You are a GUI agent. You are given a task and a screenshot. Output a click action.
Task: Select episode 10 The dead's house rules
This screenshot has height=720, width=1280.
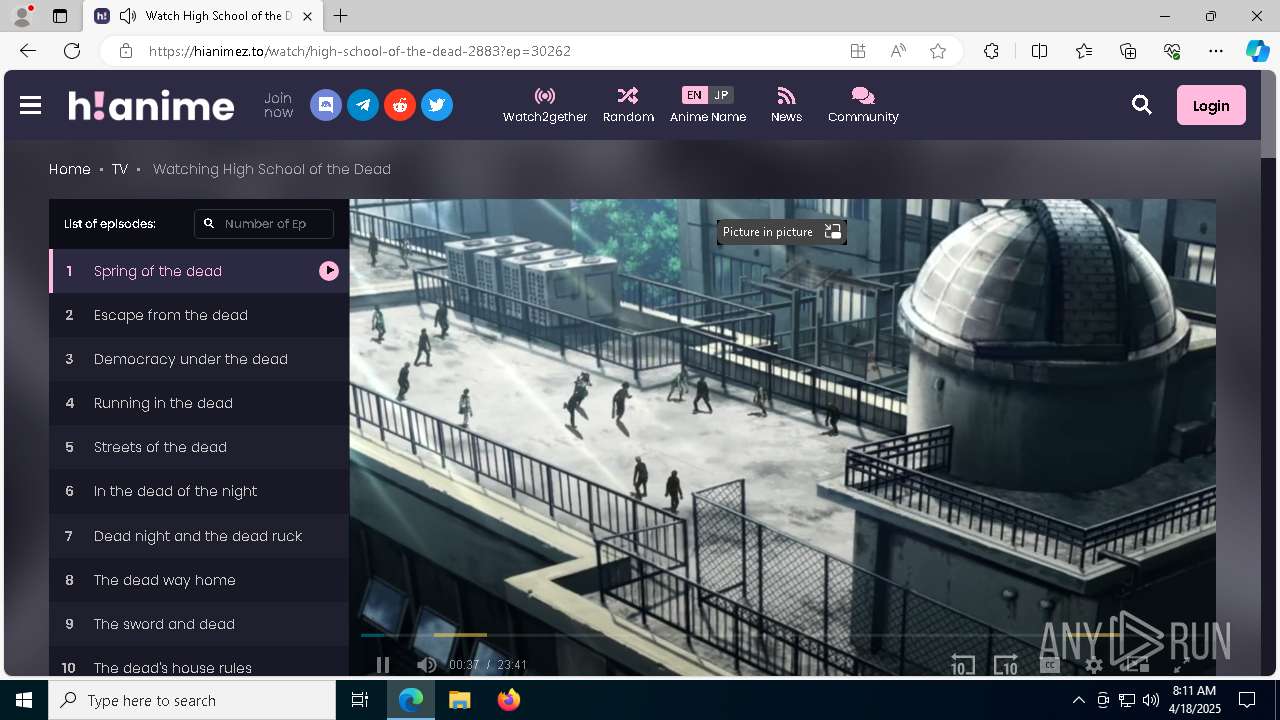[199, 662]
